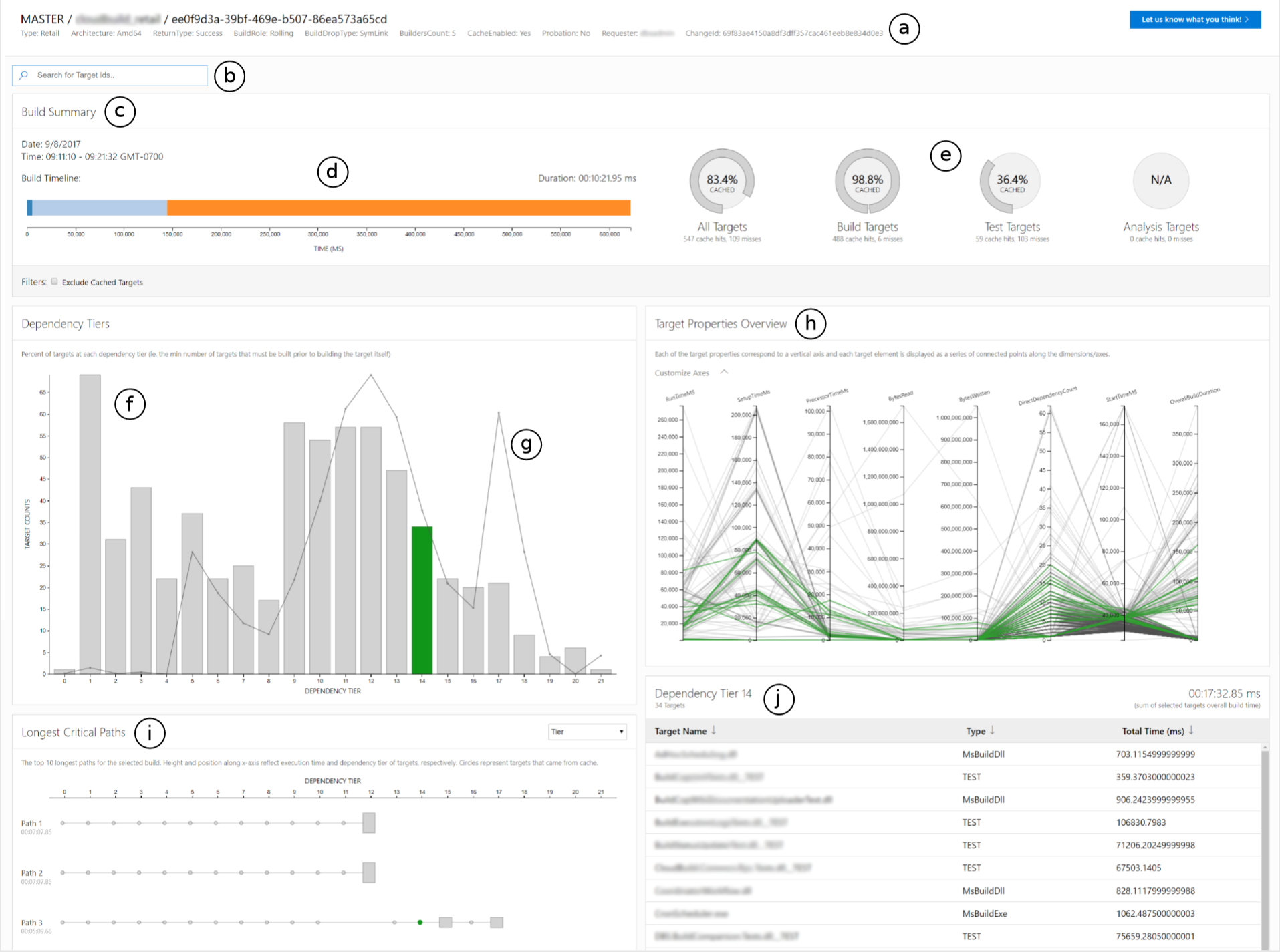Click the Dependency Tier 14 table scrollbar
Image resolution: width=1280 pixels, height=952 pixels.
1263,842
